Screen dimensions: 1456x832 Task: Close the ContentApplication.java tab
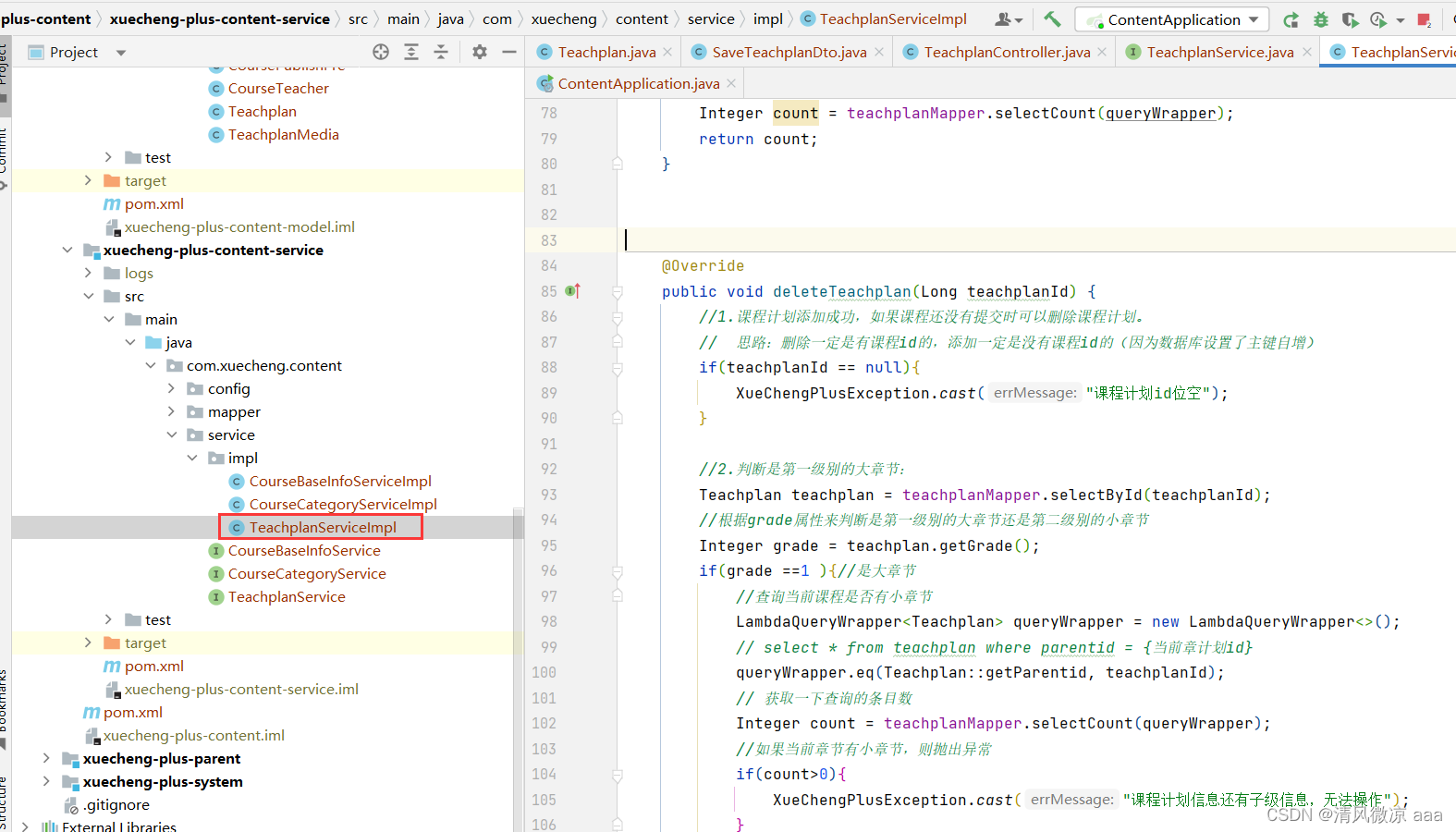(731, 84)
